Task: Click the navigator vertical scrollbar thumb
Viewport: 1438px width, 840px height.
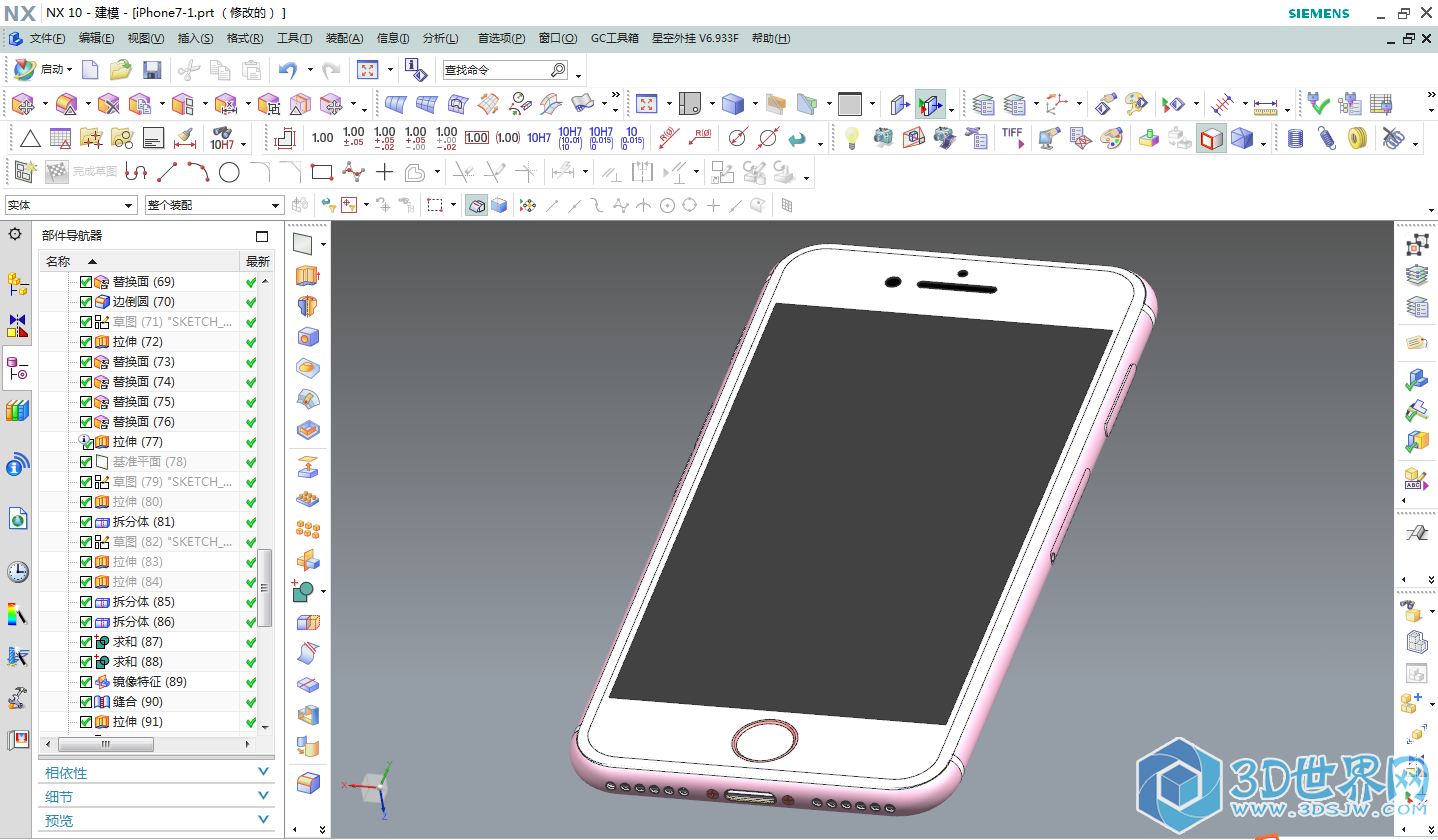Action: 265,588
